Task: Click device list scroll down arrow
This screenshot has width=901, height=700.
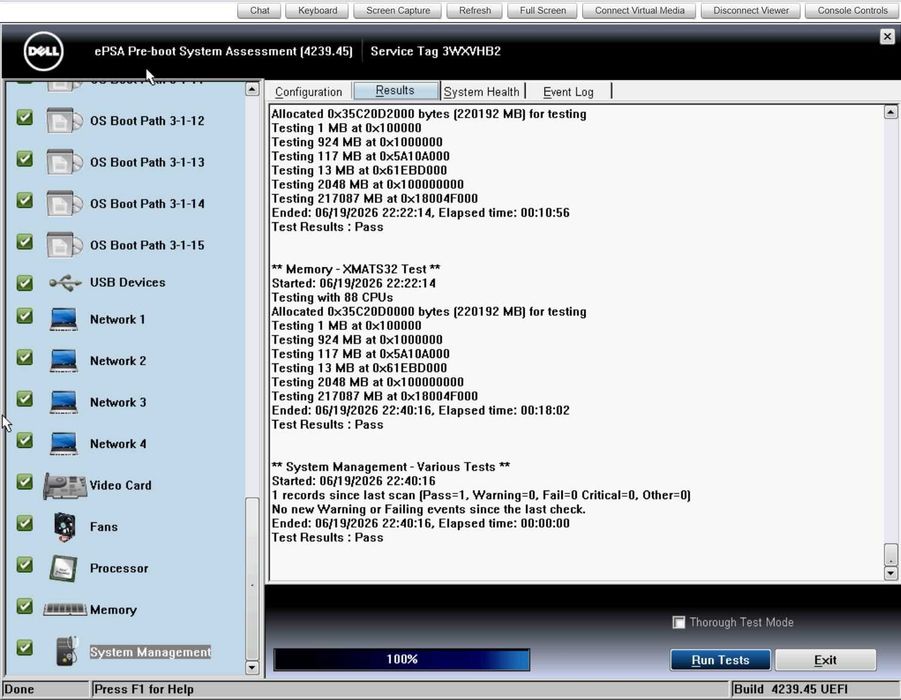Action: pyautogui.click(x=252, y=668)
